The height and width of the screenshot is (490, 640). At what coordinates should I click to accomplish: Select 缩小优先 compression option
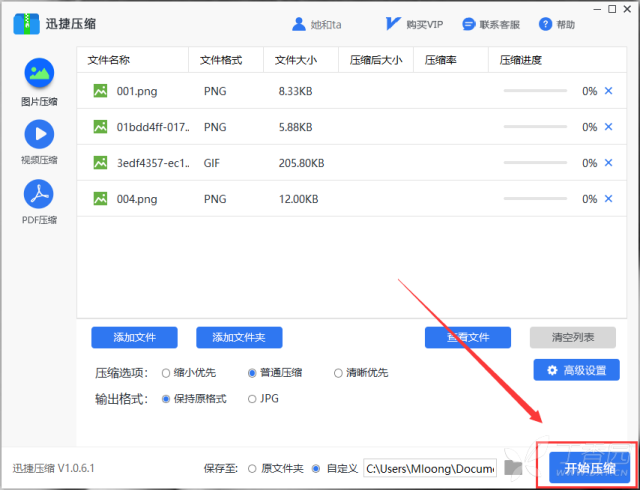pos(166,373)
